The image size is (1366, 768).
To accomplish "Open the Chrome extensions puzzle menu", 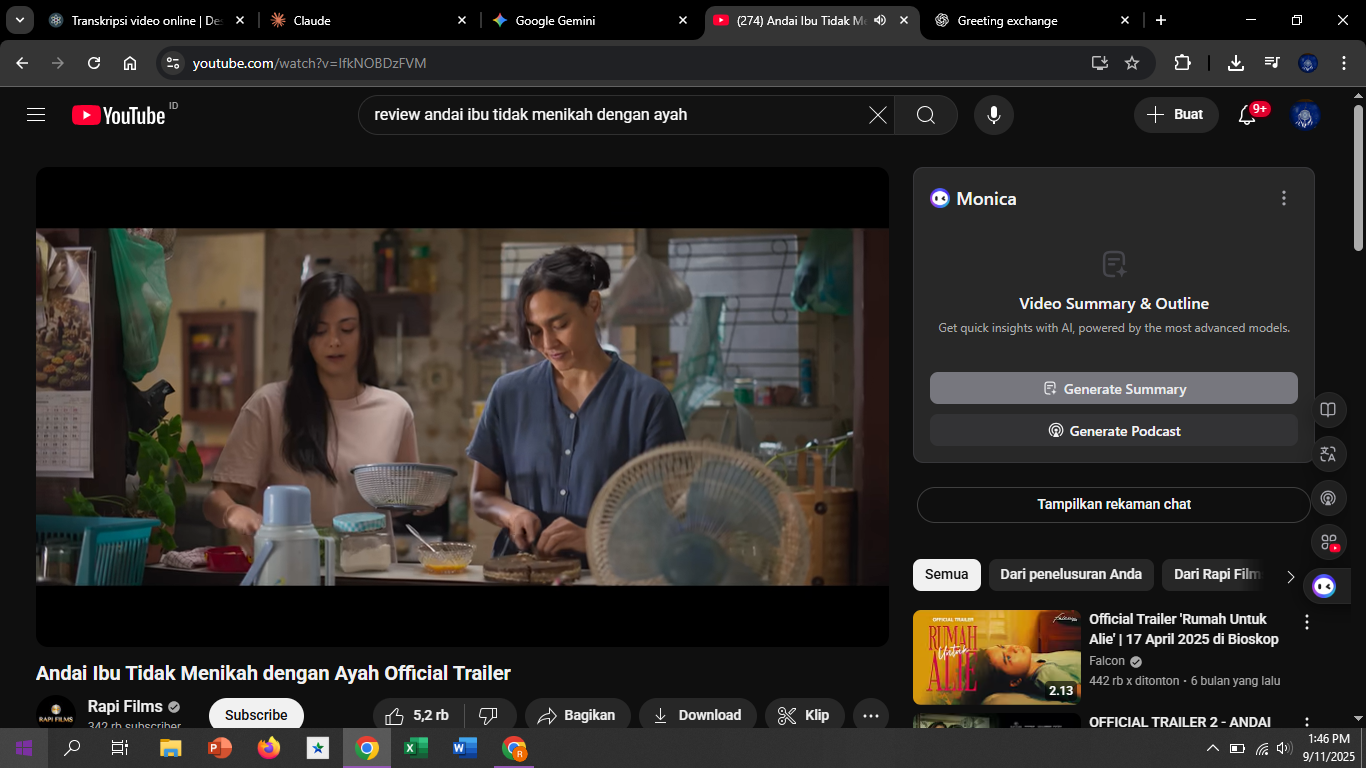I will [1182, 63].
